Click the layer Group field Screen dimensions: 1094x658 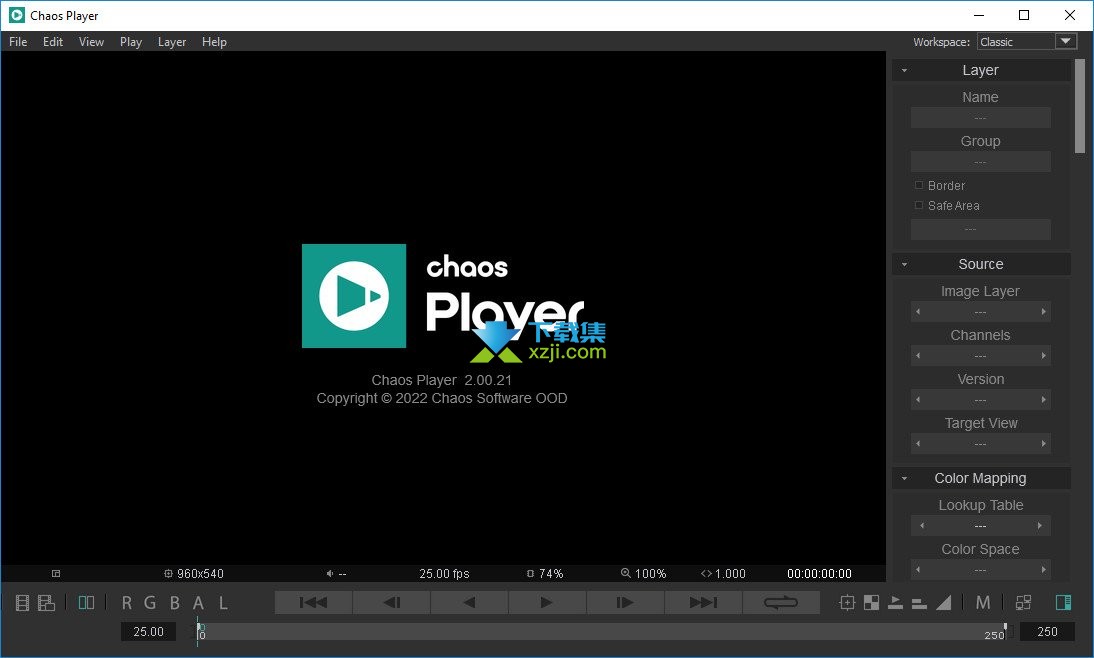[x=981, y=161]
